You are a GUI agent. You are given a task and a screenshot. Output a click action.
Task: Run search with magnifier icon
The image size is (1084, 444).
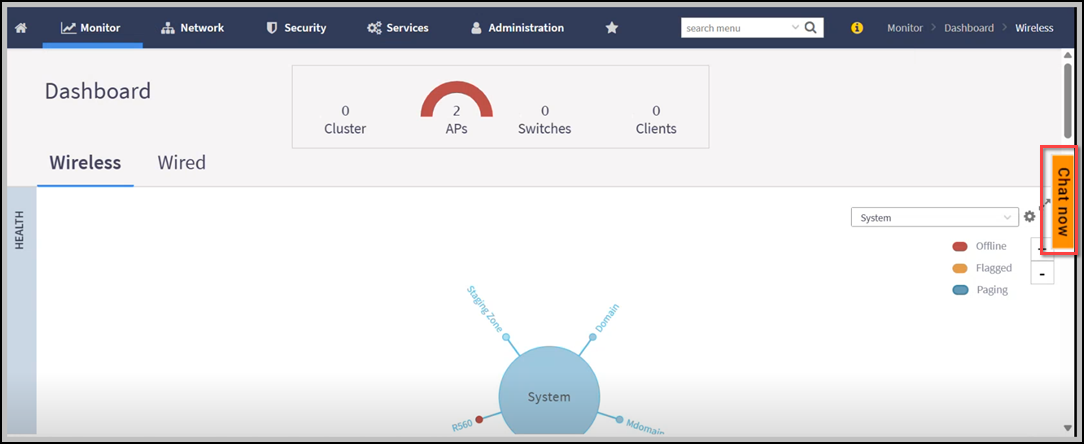811,28
